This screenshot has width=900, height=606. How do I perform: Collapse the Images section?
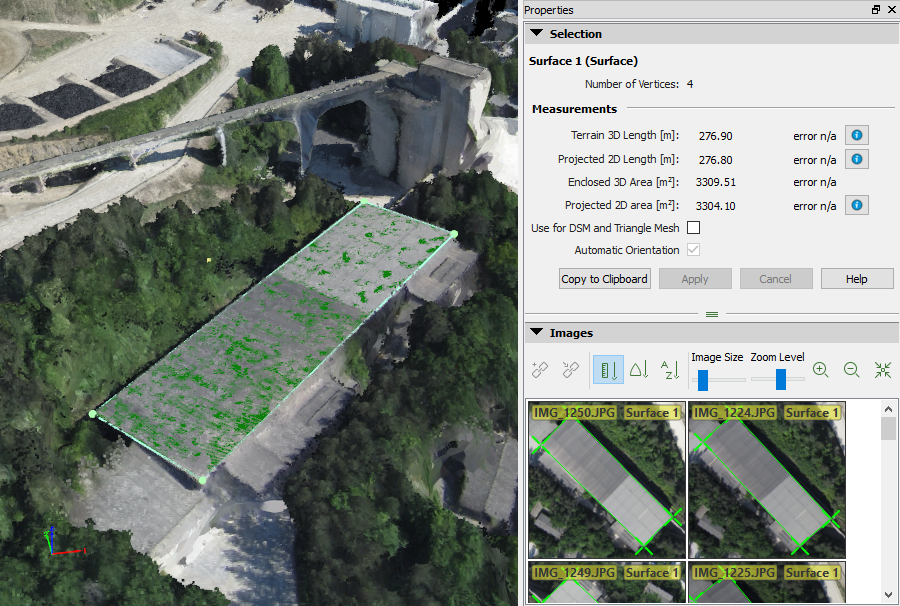coord(537,333)
